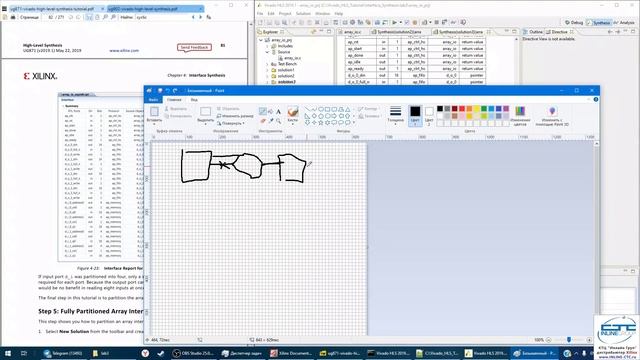
Task: Pick the green color swatch in Paint palette
Action: 484,109
